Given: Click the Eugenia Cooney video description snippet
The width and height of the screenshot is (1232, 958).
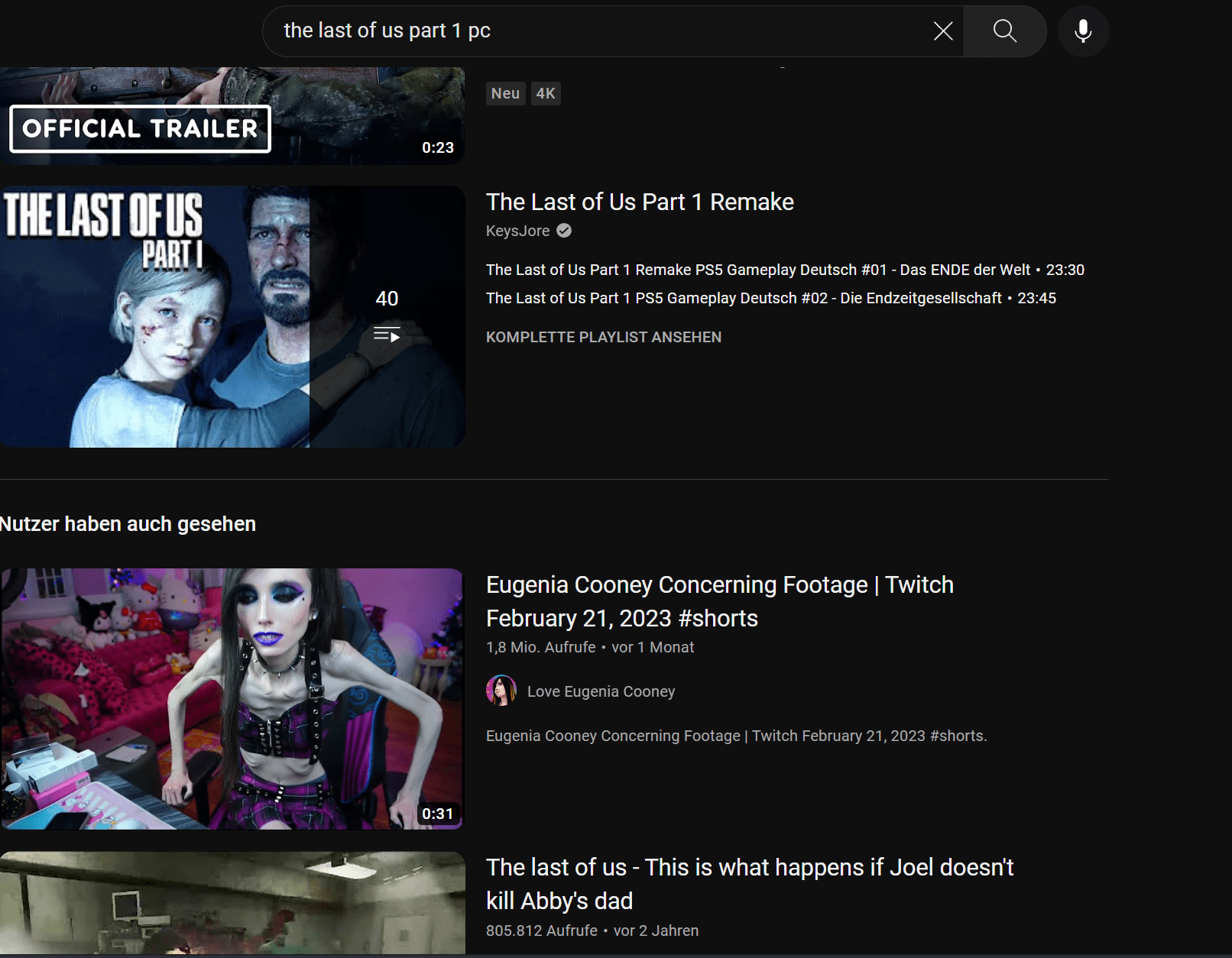Looking at the screenshot, I should (x=737, y=736).
